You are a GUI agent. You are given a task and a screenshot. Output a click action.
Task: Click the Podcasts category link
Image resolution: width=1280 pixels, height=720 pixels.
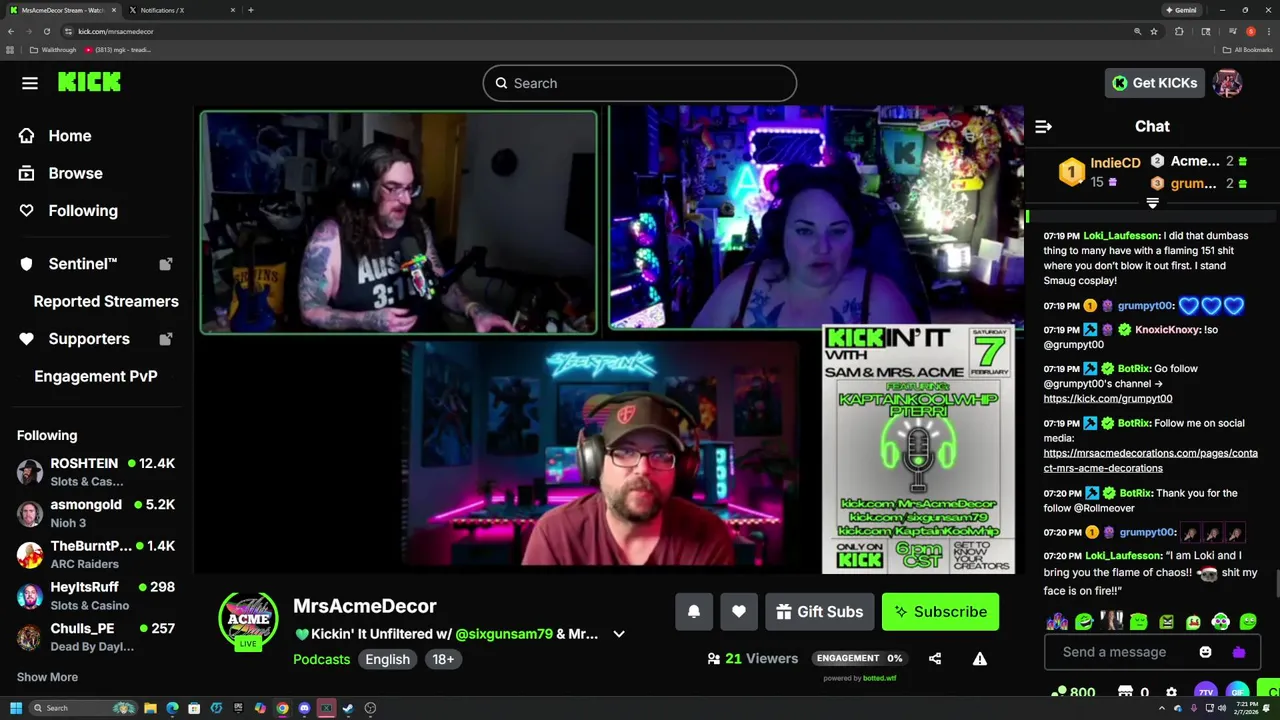[x=321, y=659]
